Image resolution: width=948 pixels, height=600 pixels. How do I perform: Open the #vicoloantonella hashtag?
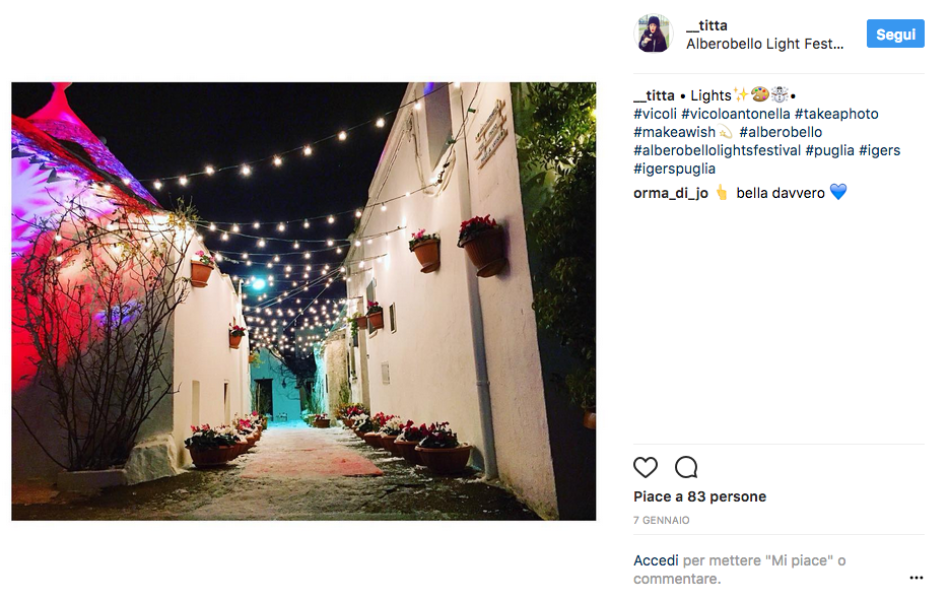click(x=735, y=114)
